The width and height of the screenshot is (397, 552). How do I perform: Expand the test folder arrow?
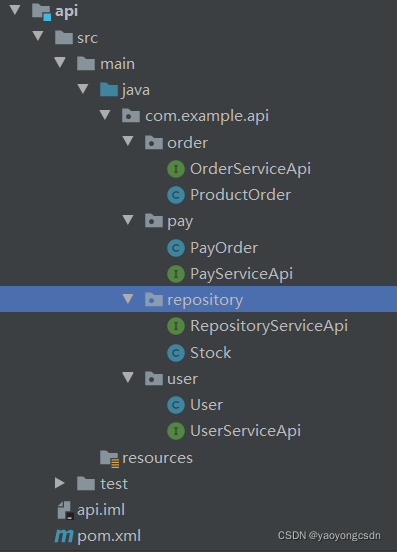[60, 483]
